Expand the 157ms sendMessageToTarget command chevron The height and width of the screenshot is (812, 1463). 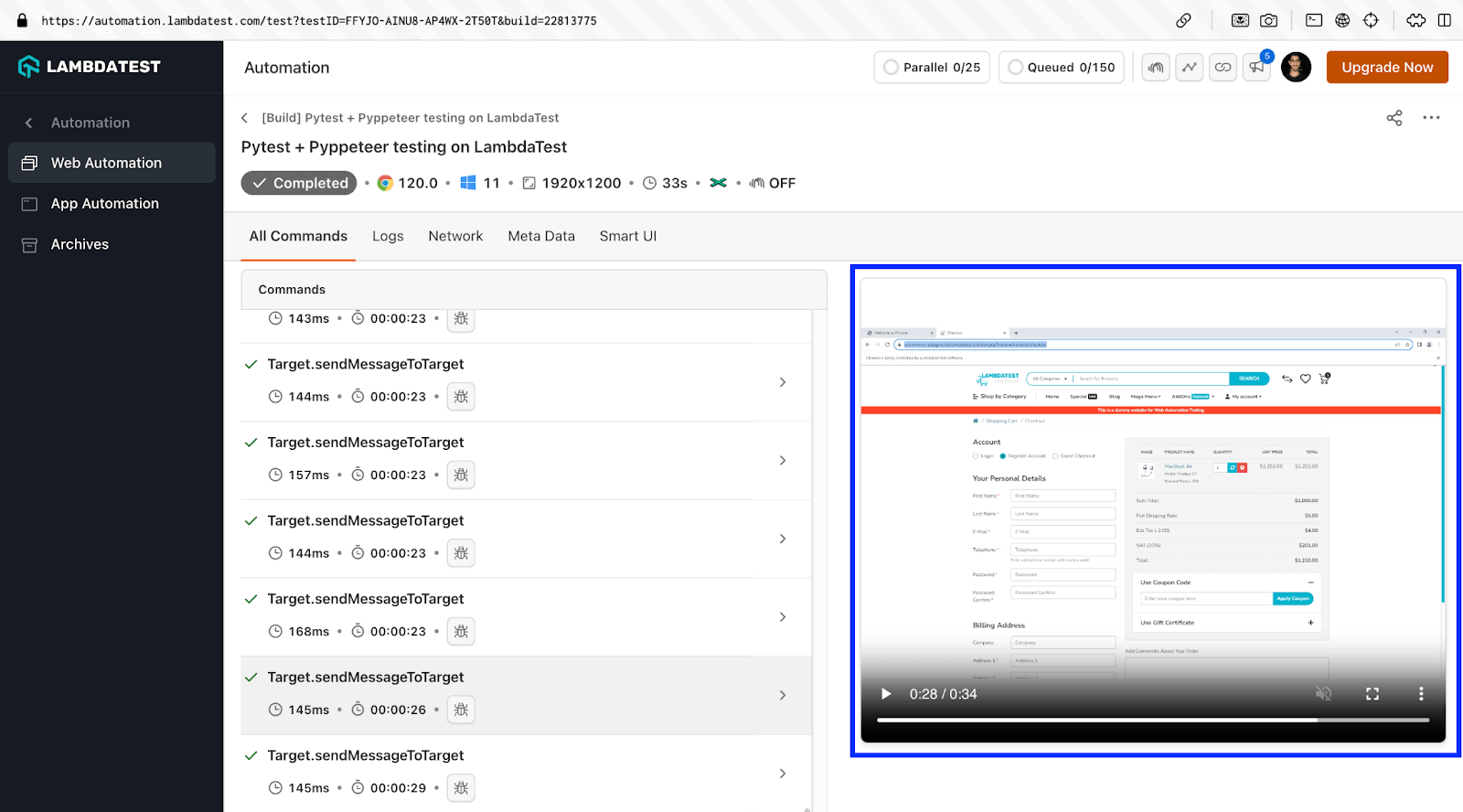pyautogui.click(x=783, y=461)
